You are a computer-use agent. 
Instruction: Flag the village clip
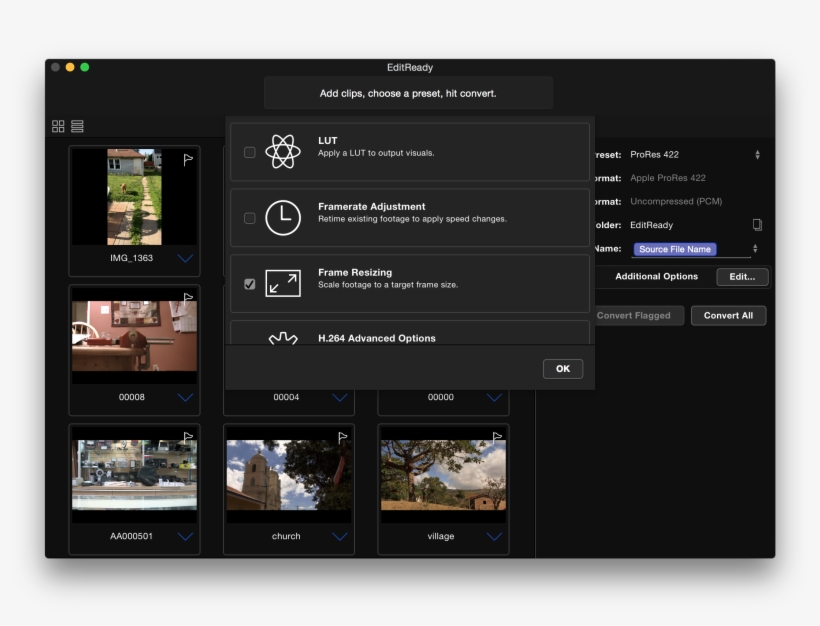(x=496, y=437)
